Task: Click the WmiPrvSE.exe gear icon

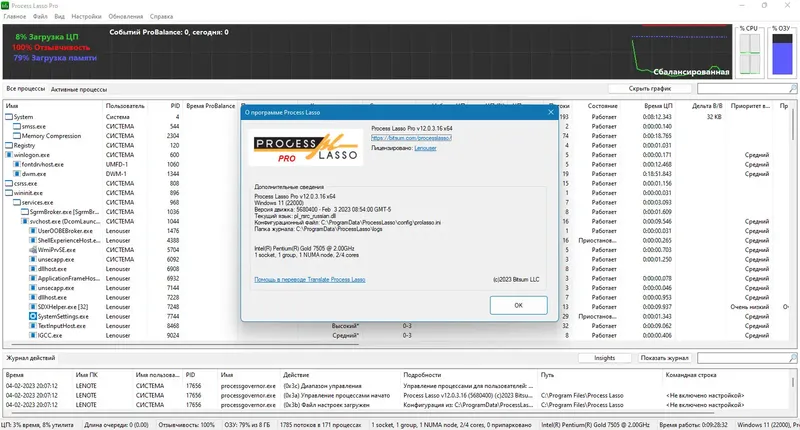Action: [x=33, y=250]
